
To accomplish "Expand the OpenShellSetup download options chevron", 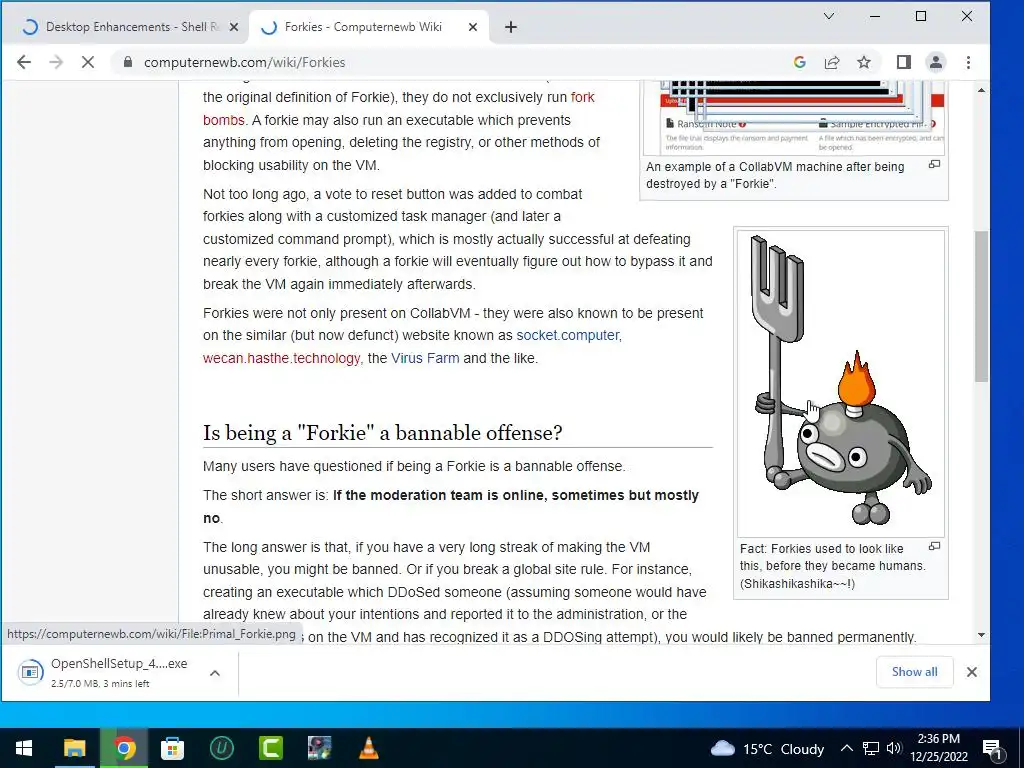I will point(215,673).
